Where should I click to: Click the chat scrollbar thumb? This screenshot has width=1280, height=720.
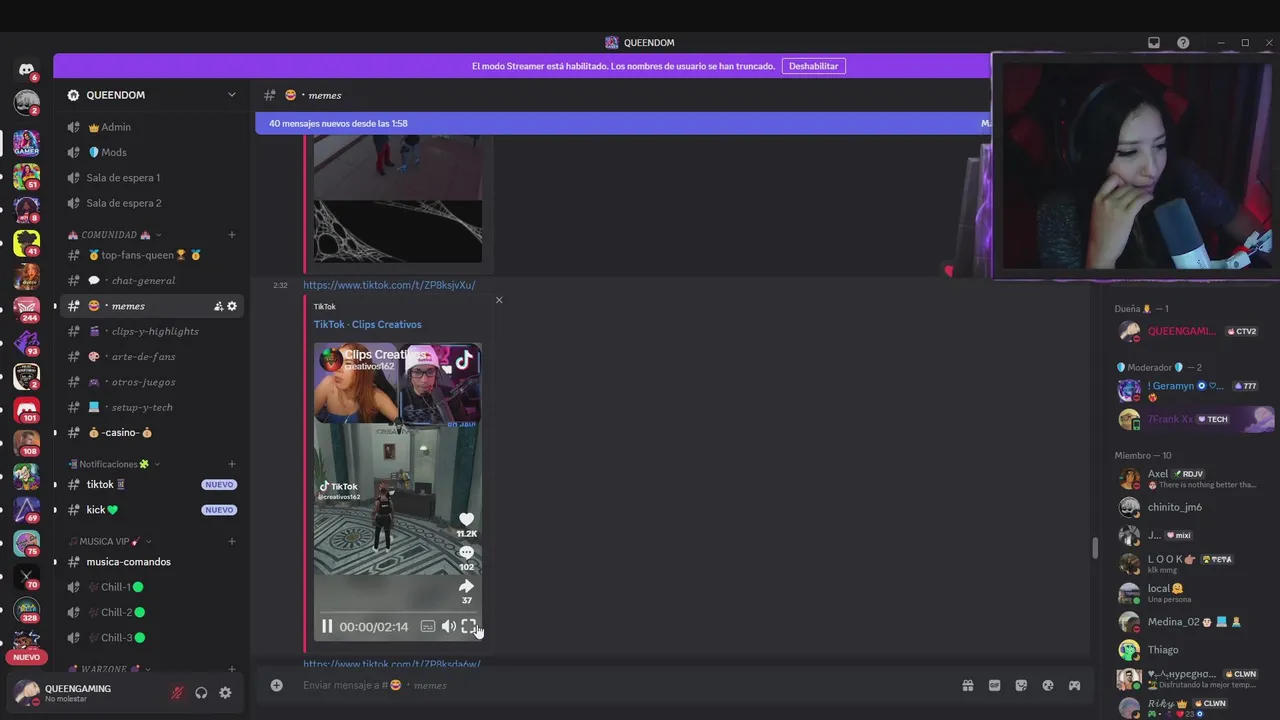(x=1095, y=548)
